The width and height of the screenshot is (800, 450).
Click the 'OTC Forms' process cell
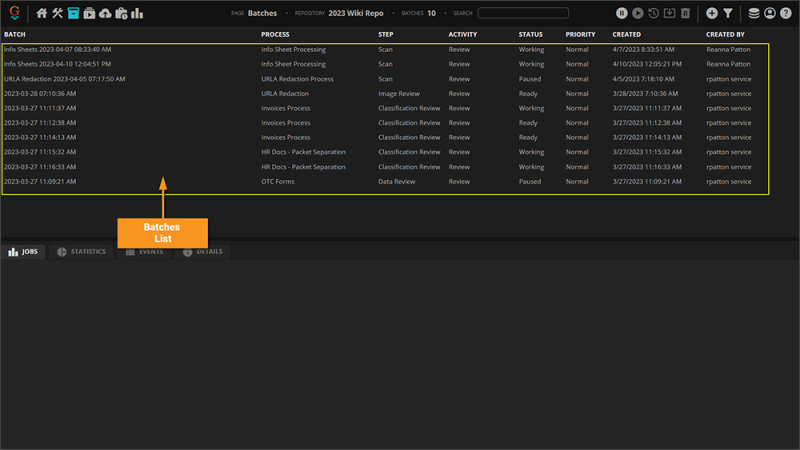[278, 182]
